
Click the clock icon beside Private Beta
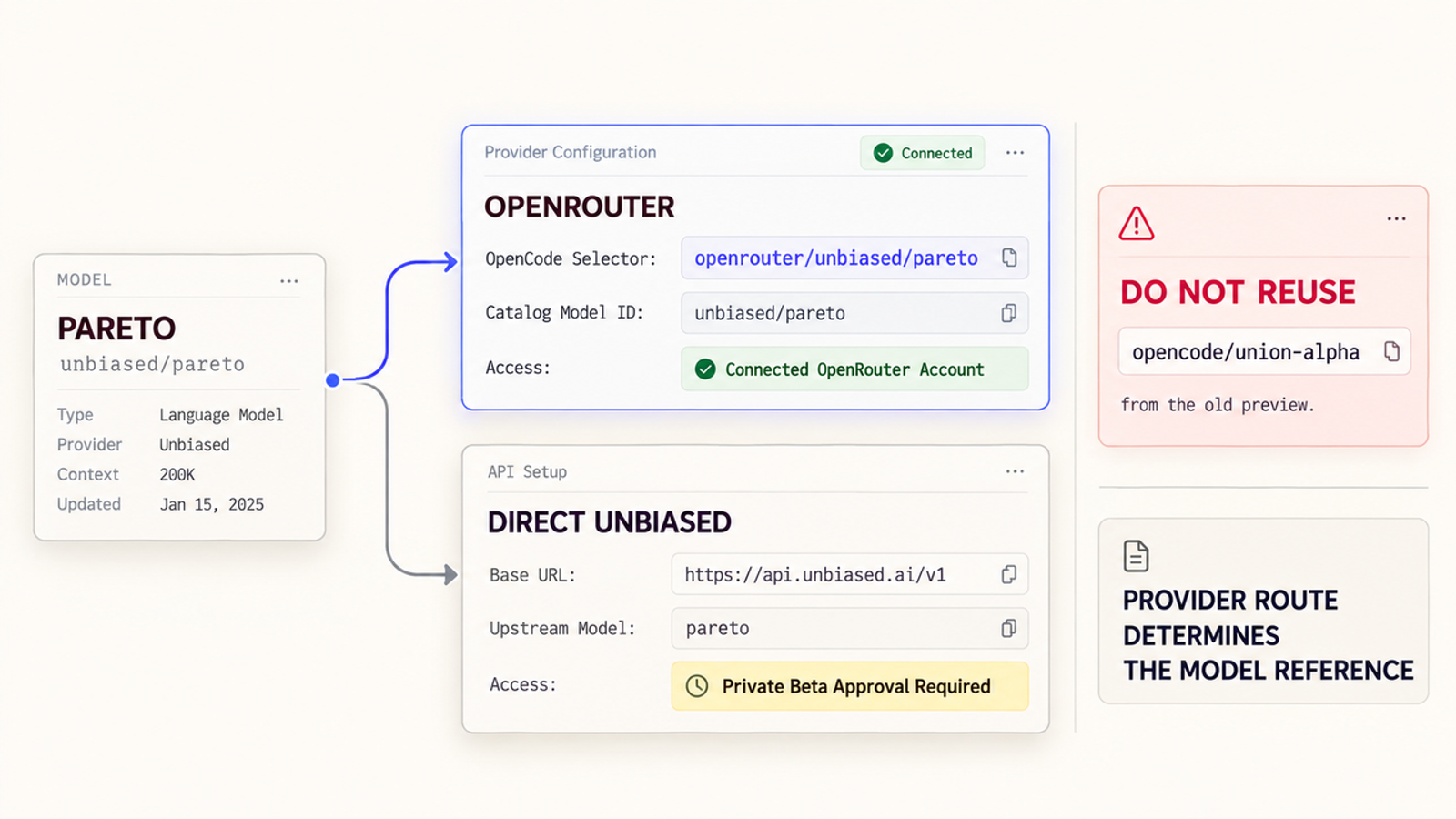(x=697, y=686)
